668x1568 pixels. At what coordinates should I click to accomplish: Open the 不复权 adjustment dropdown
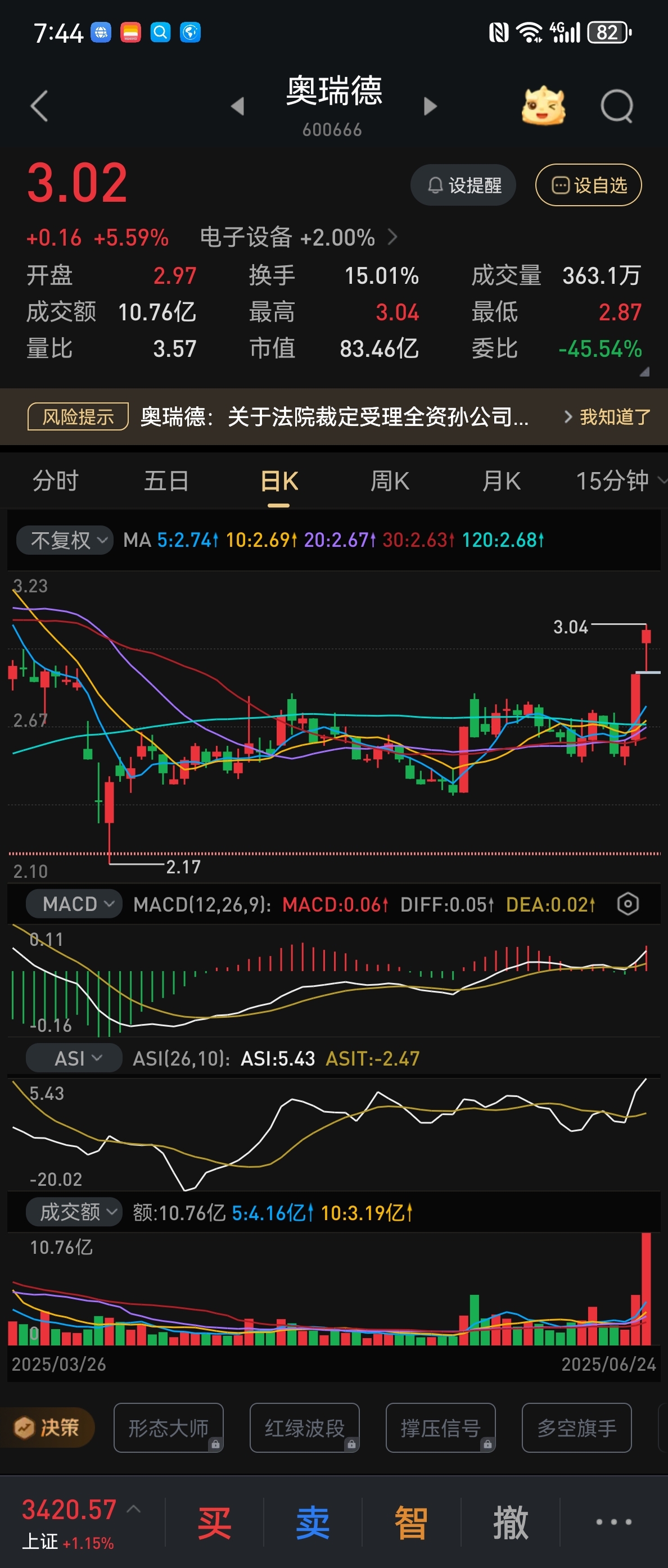pyautogui.click(x=65, y=540)
